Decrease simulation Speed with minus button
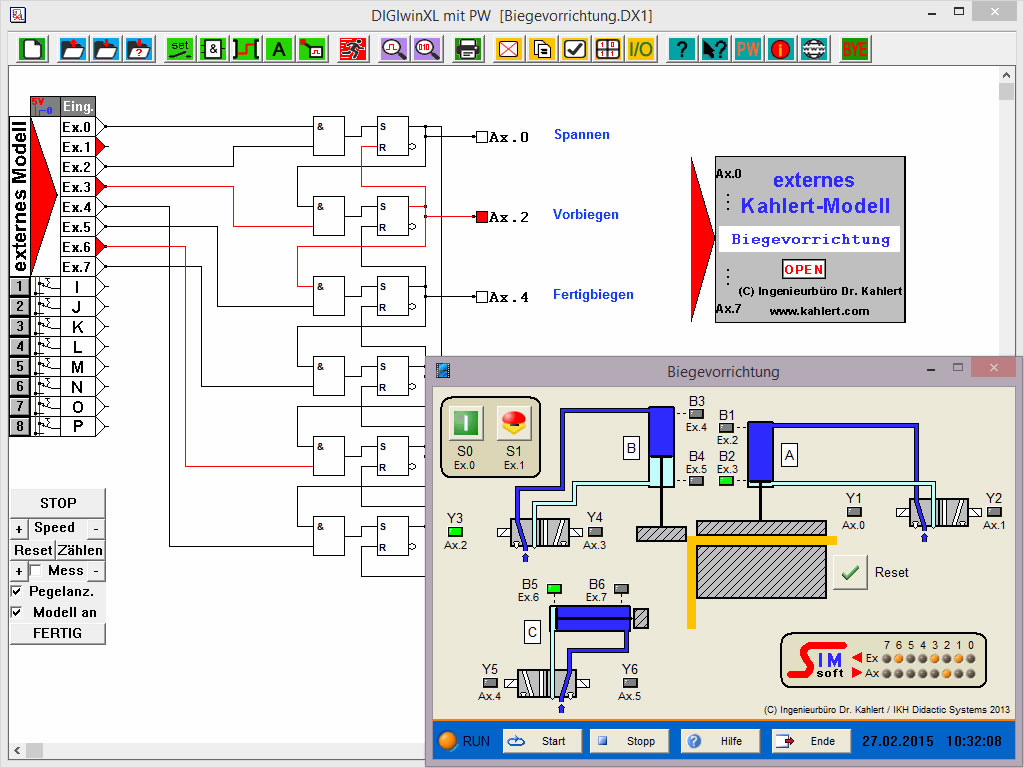Viewport: 1024px width, 768px height. [x=96, y=528]
